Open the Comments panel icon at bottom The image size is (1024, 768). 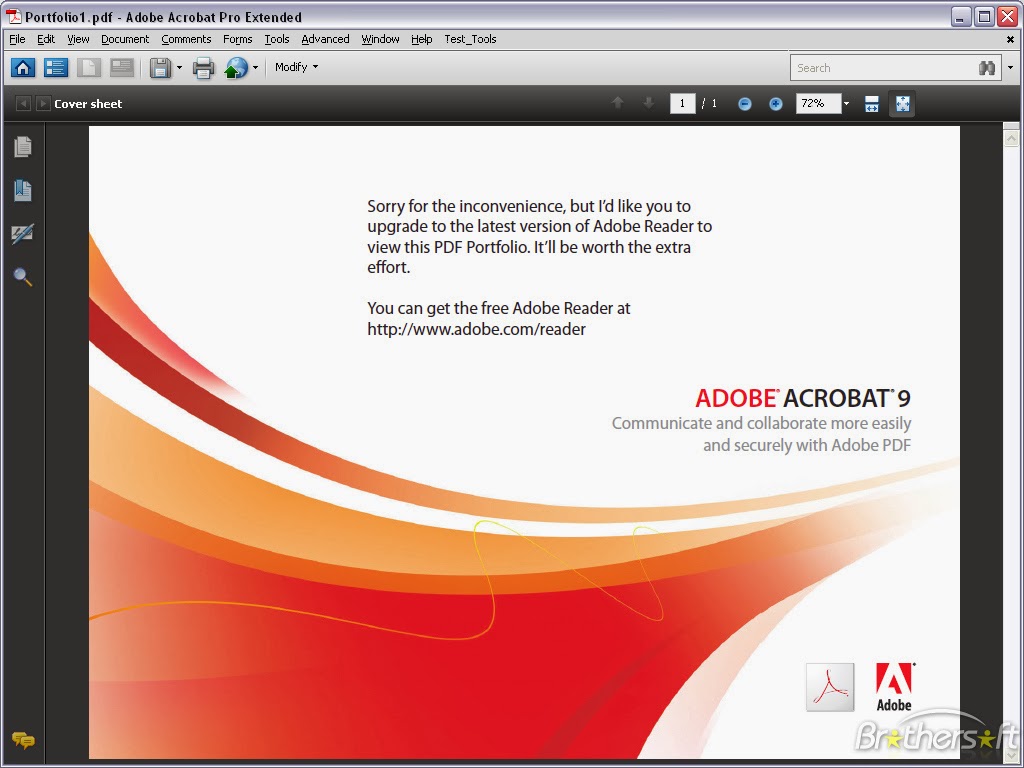(x=23, y=741)
